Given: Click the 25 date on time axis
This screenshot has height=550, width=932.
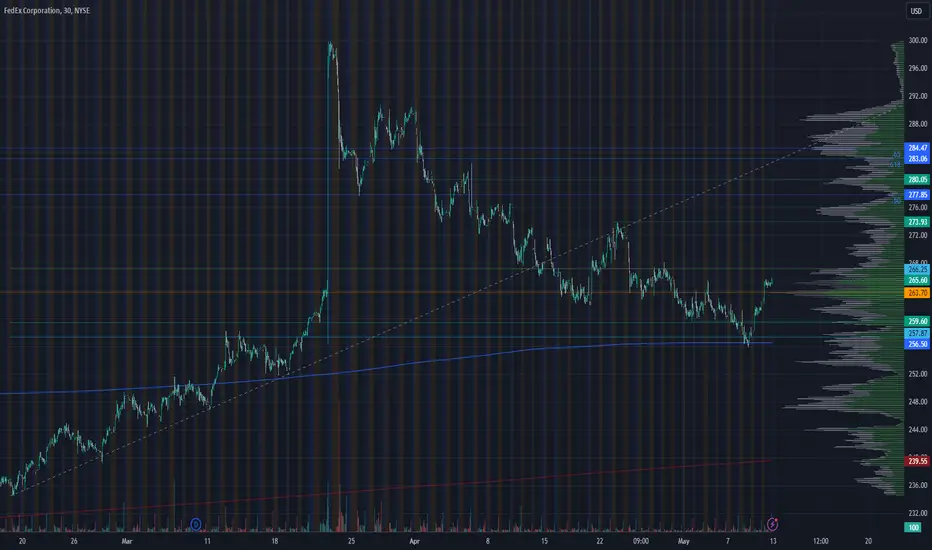Looking at the screenshot, I should (x=351, y=541).
